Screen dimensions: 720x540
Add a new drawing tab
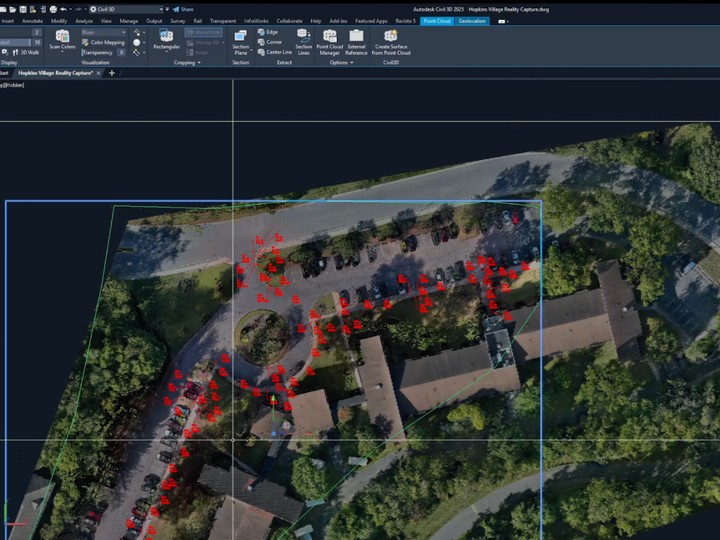click(x=112, y=73)
